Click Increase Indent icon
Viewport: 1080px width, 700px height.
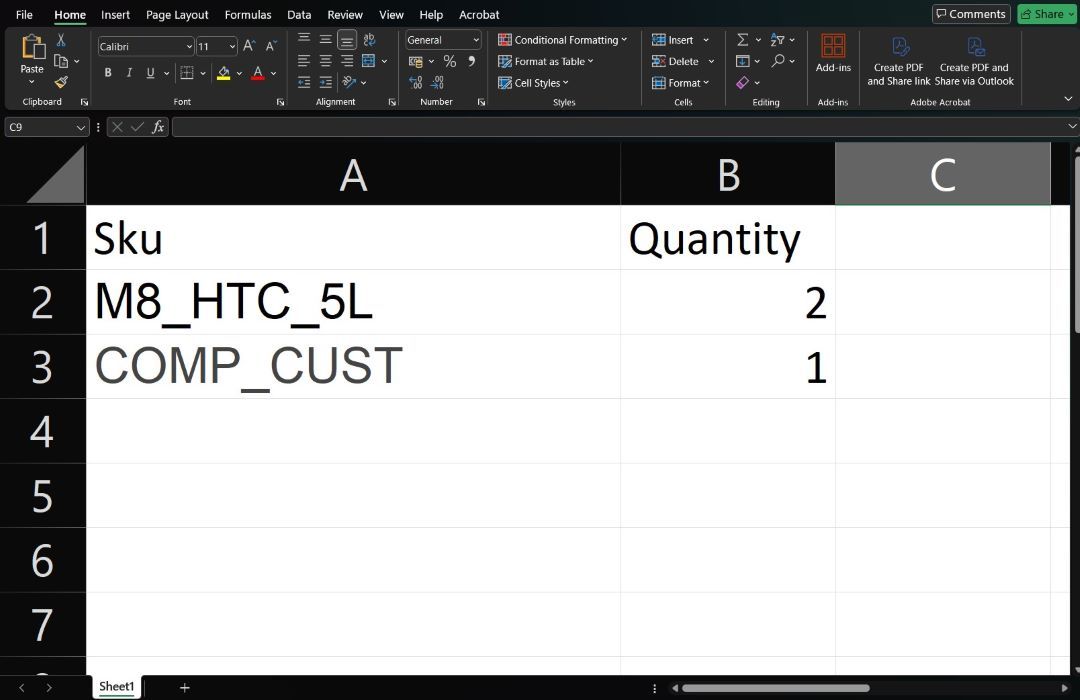point(325,83)
